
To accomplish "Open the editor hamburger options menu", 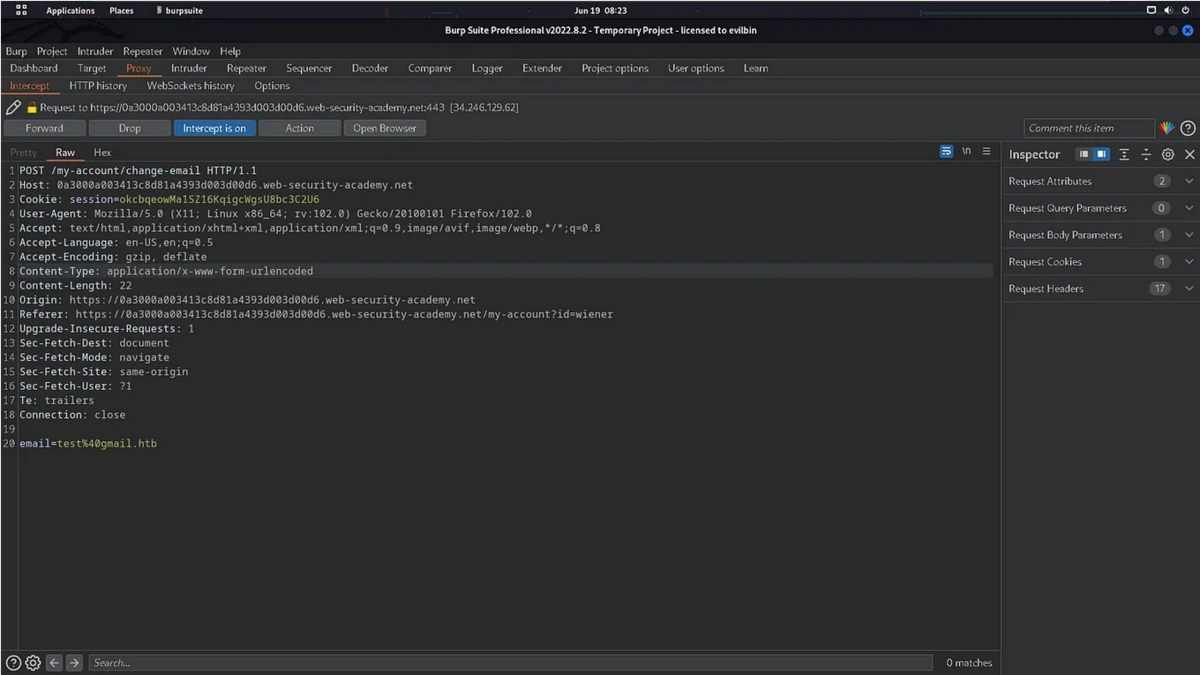I will click(x=986, y=152).
